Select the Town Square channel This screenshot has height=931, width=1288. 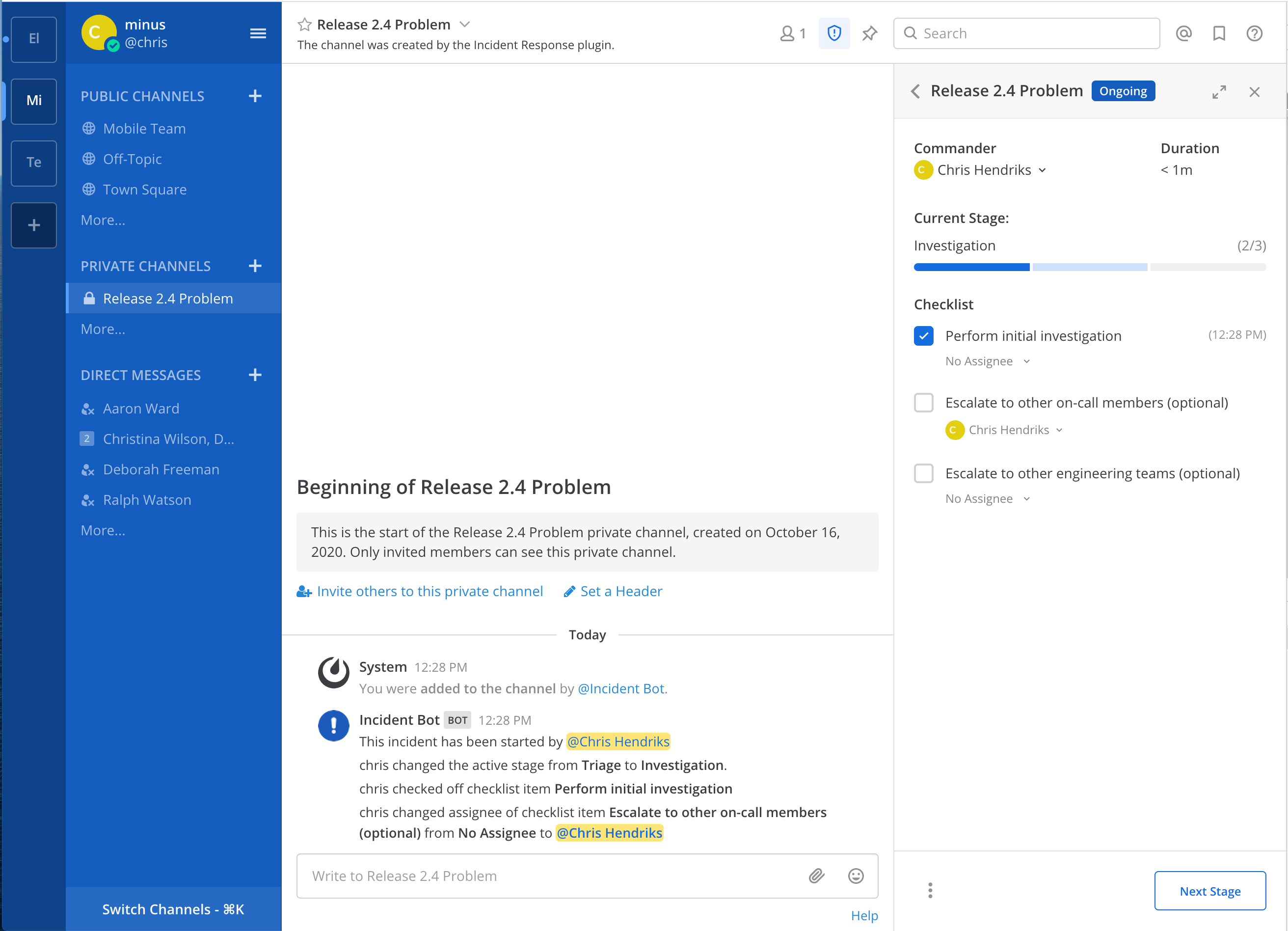click(x=144, y=190)
